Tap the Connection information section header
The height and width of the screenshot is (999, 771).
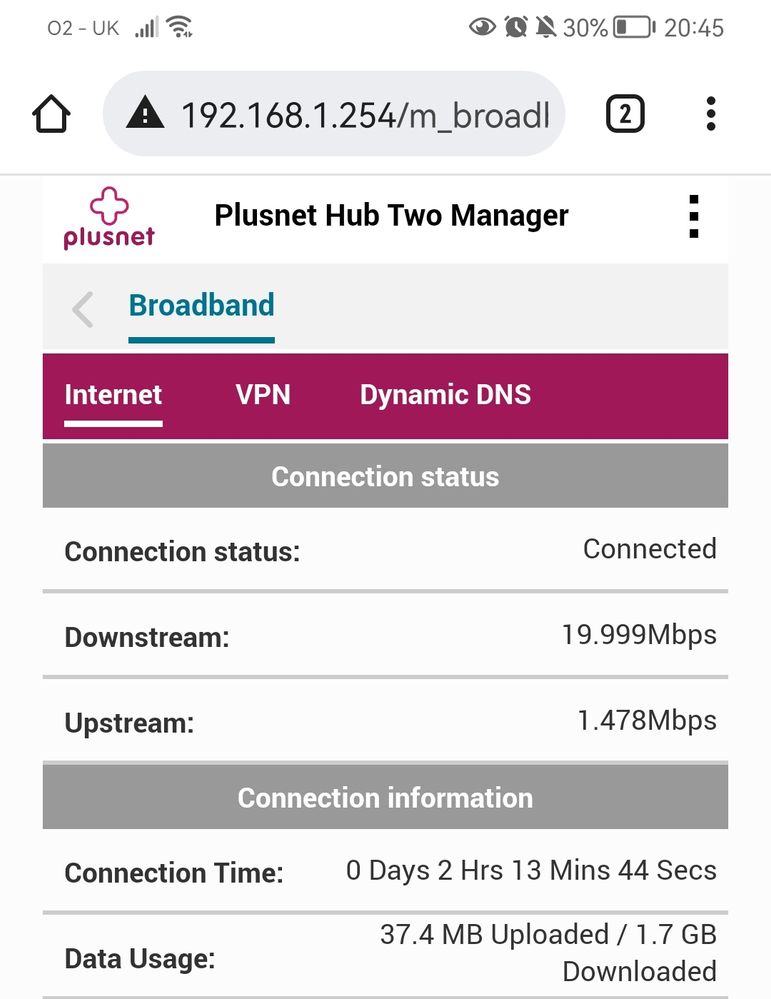[x=385, y=798]
